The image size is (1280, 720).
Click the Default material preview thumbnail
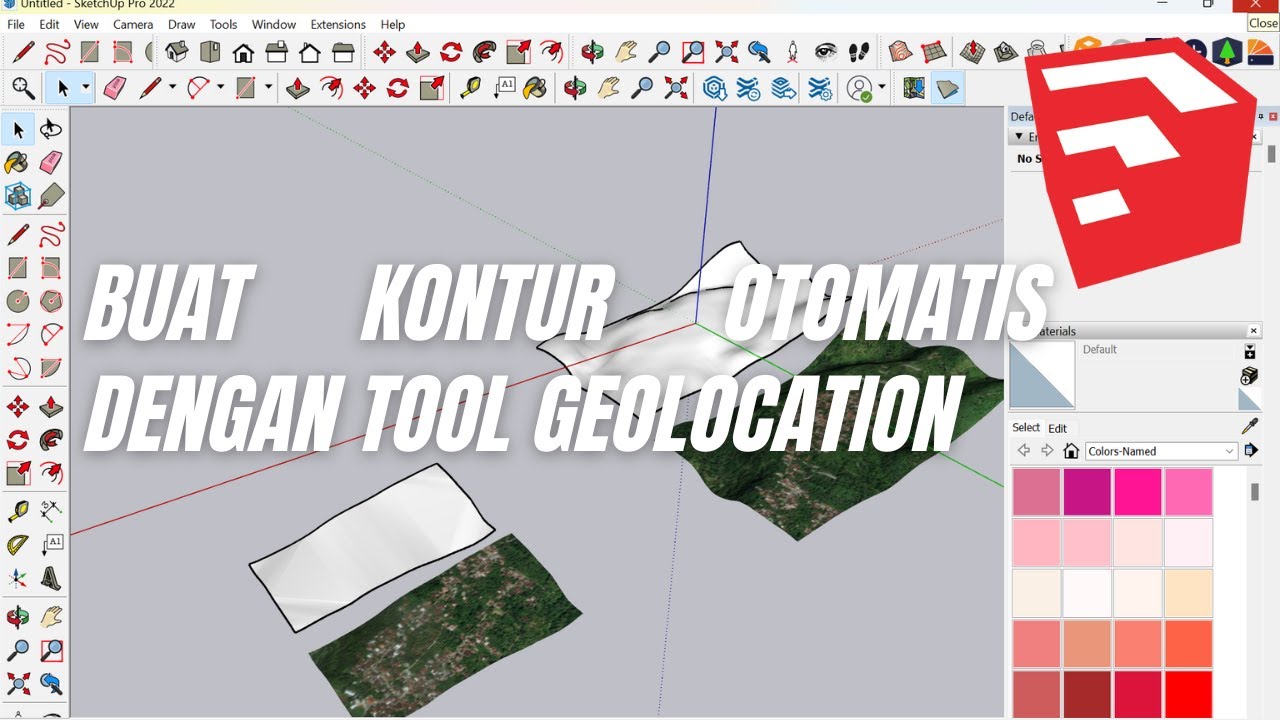[1042, 376]
